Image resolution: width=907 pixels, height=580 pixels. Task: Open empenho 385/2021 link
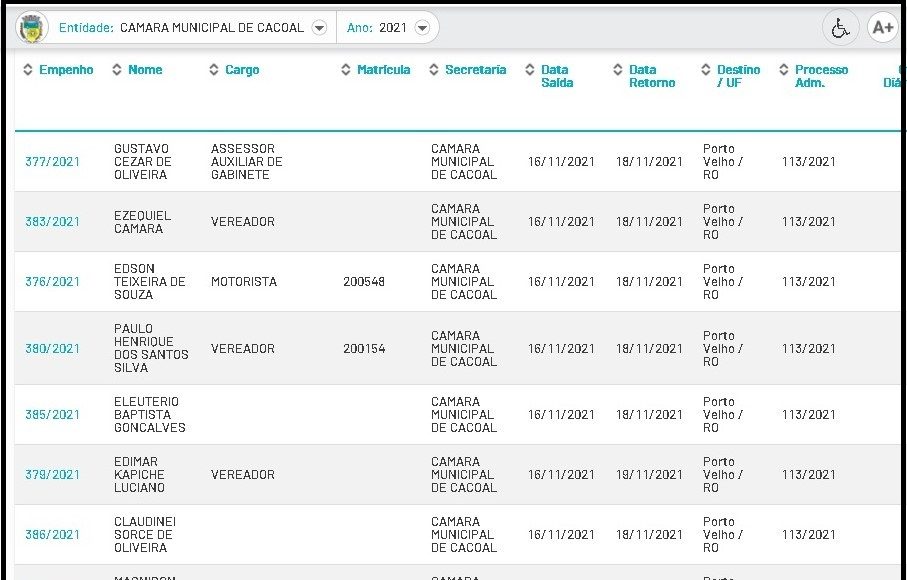pyautogui.click(x=52, y=415)
